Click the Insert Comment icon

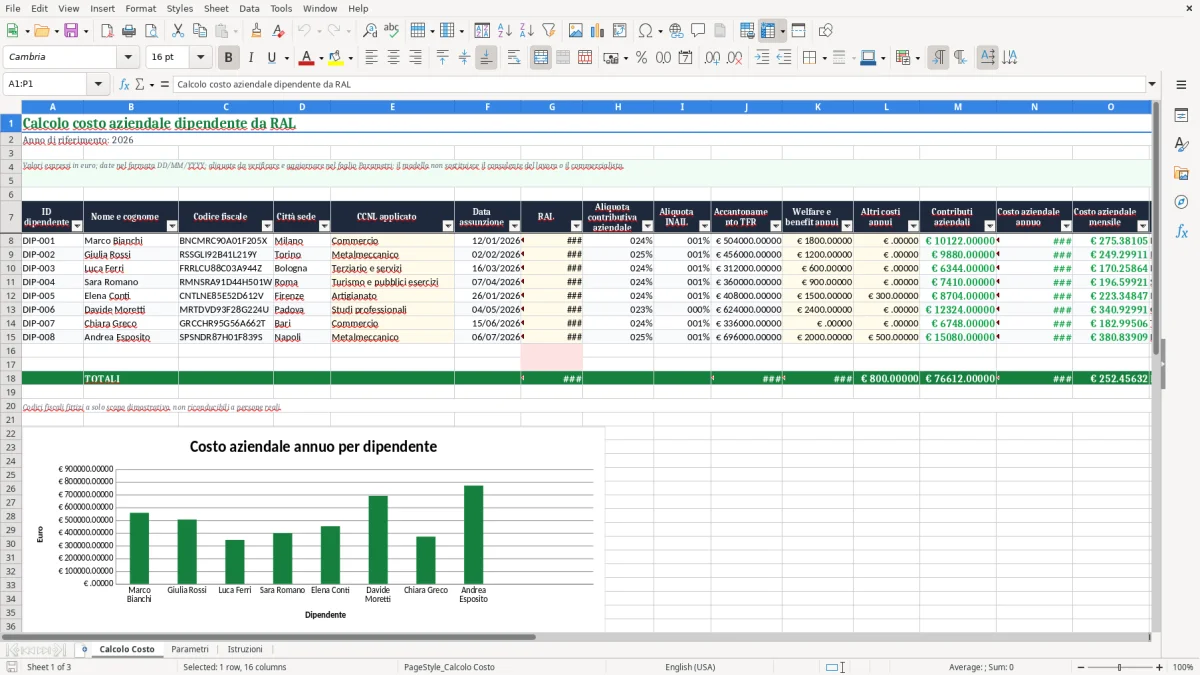point(698,31)
